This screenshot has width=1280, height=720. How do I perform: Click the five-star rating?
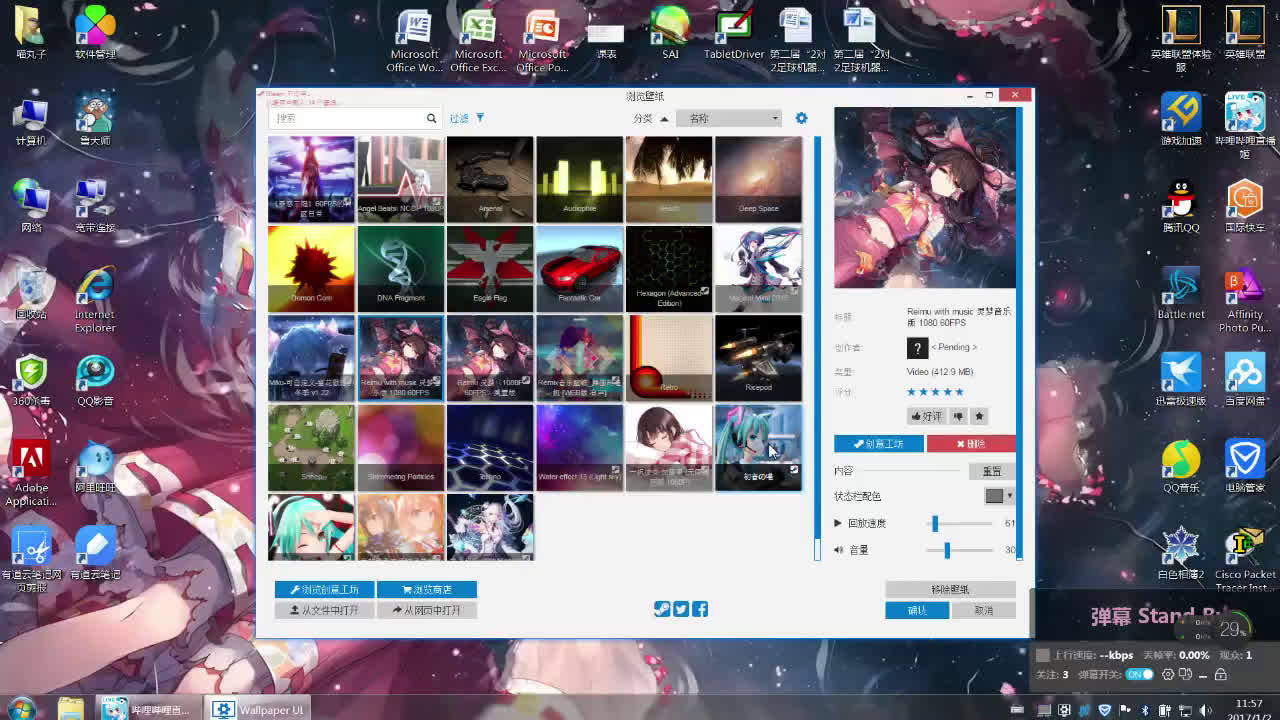(x=935, y=392)
